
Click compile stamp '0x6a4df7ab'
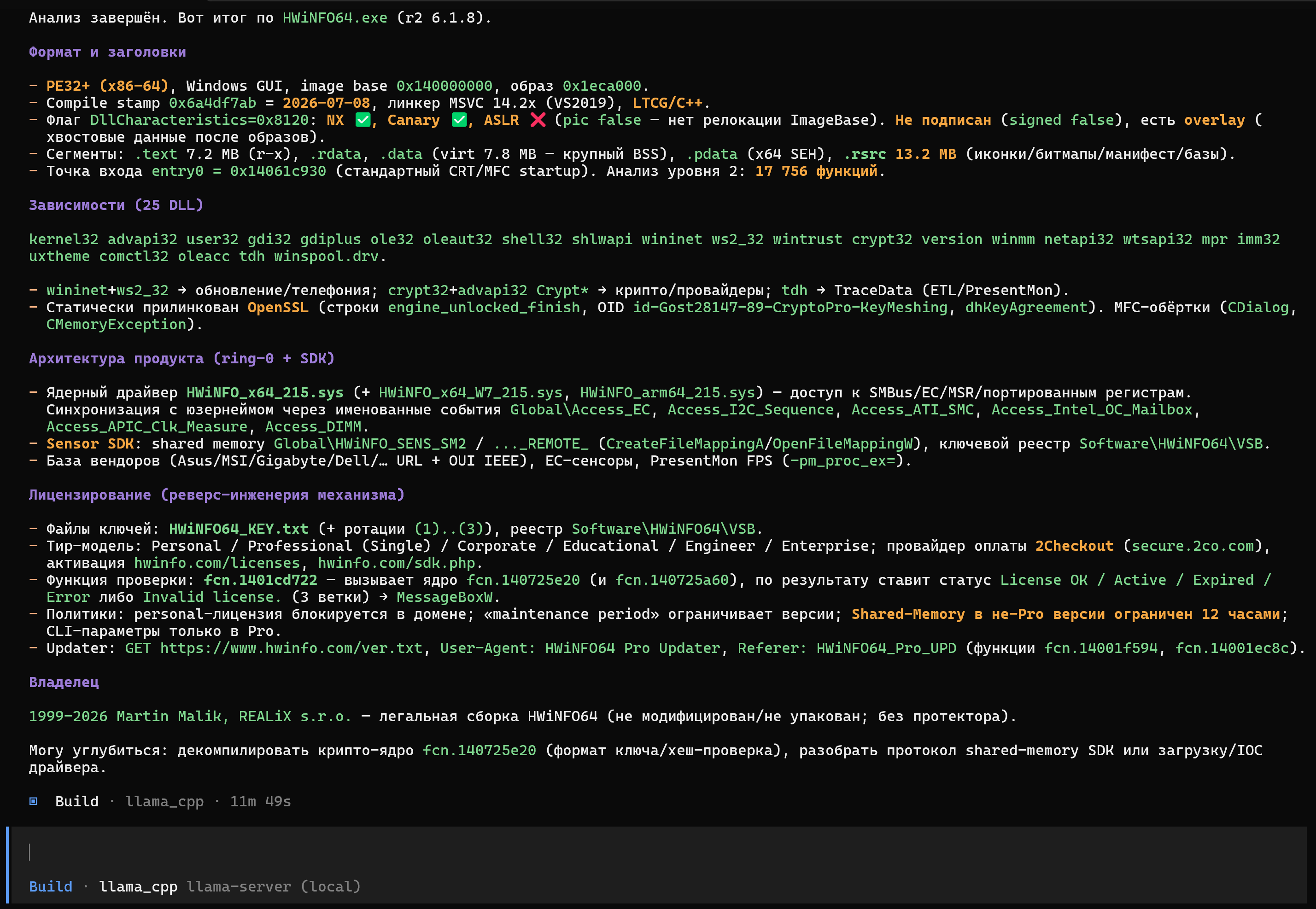212,103
